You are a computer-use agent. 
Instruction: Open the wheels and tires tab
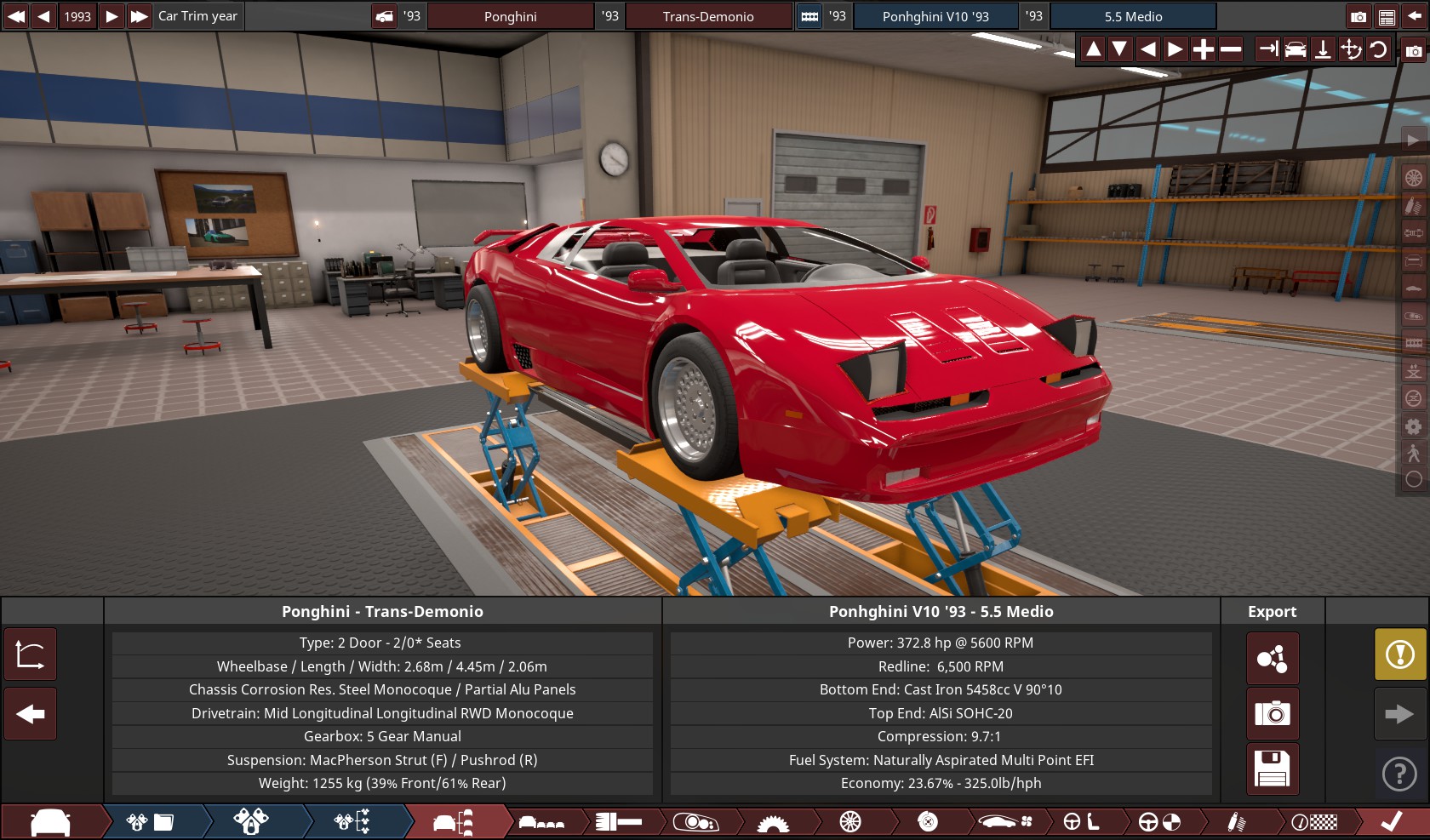coord(850,822)
